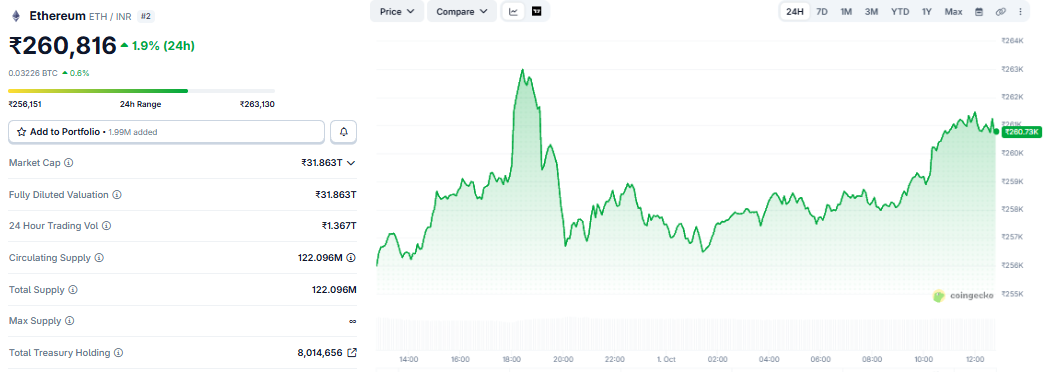Viewport: 1047px width, 372px height.
Task: Click the ₹263,130 range high value
Action: [x=257, y=104]
